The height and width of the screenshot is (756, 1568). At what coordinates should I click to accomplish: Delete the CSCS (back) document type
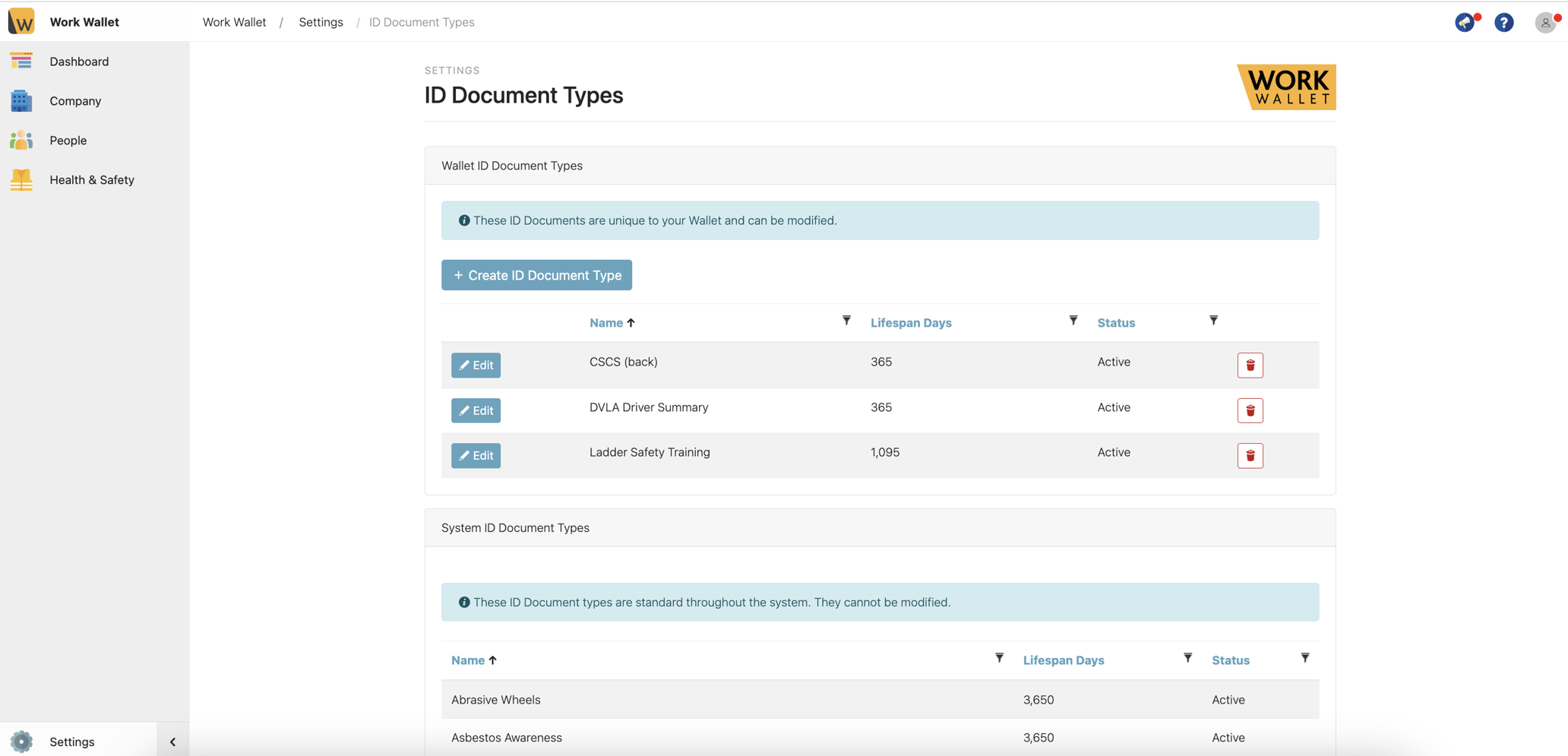tap(1250, 365)
